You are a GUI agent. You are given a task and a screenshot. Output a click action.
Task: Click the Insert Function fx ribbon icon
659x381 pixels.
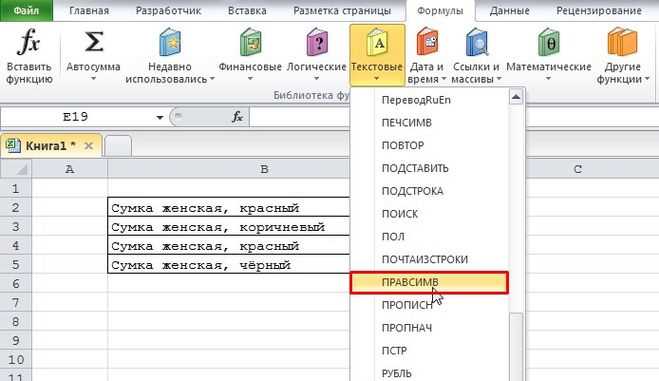(x=29, y=42)
